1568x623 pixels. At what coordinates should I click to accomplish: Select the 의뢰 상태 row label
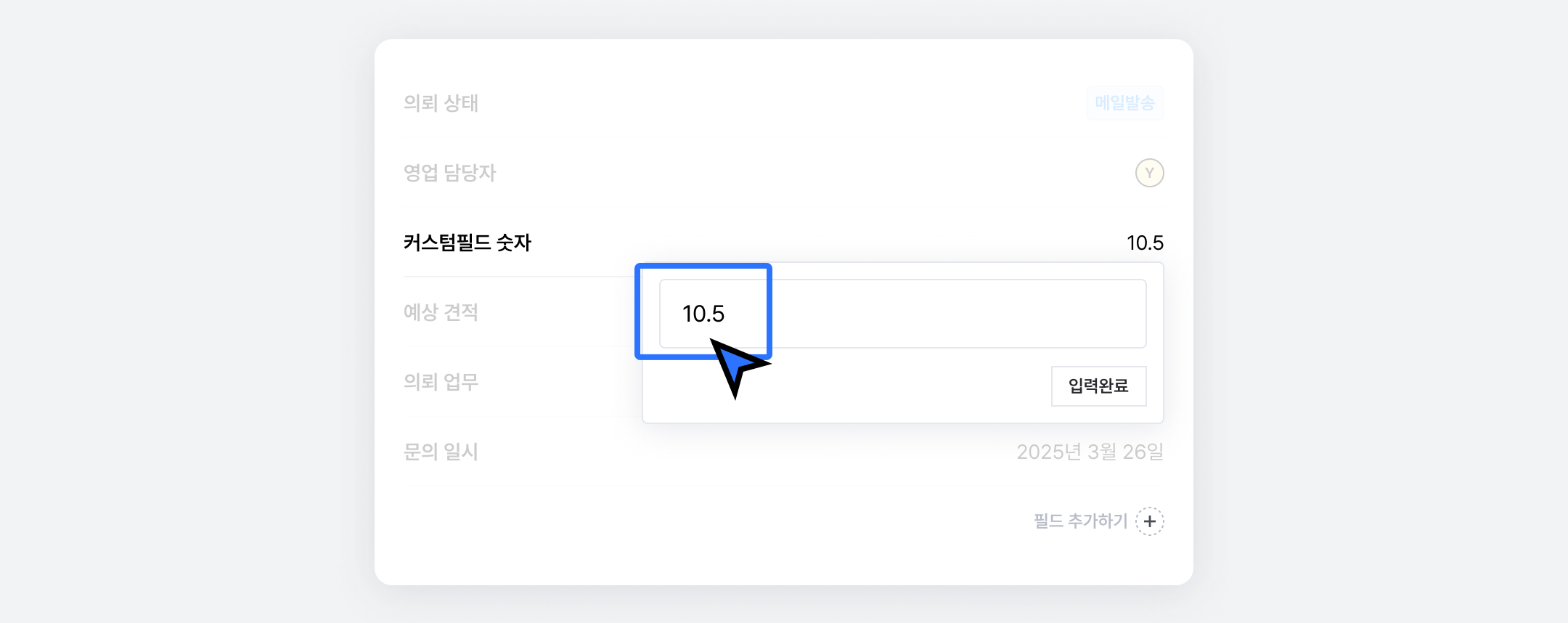tap(441, 103)
